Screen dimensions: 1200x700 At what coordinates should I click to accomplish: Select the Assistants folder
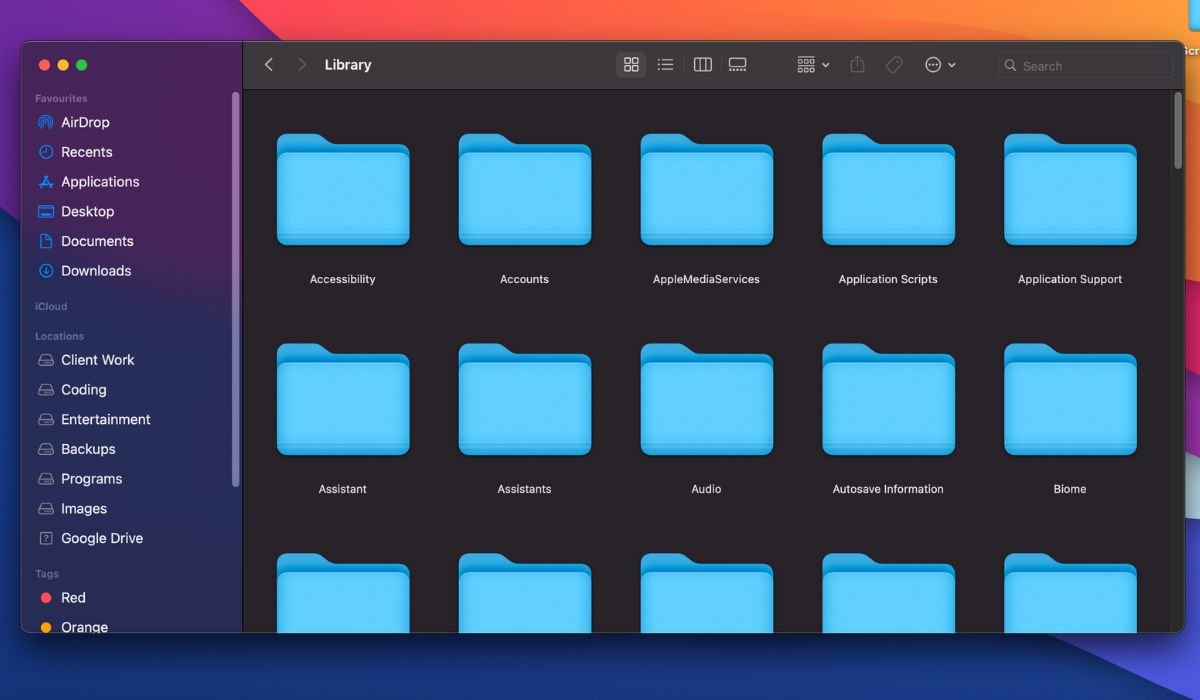pyautogui.click(x=525, y=400)
